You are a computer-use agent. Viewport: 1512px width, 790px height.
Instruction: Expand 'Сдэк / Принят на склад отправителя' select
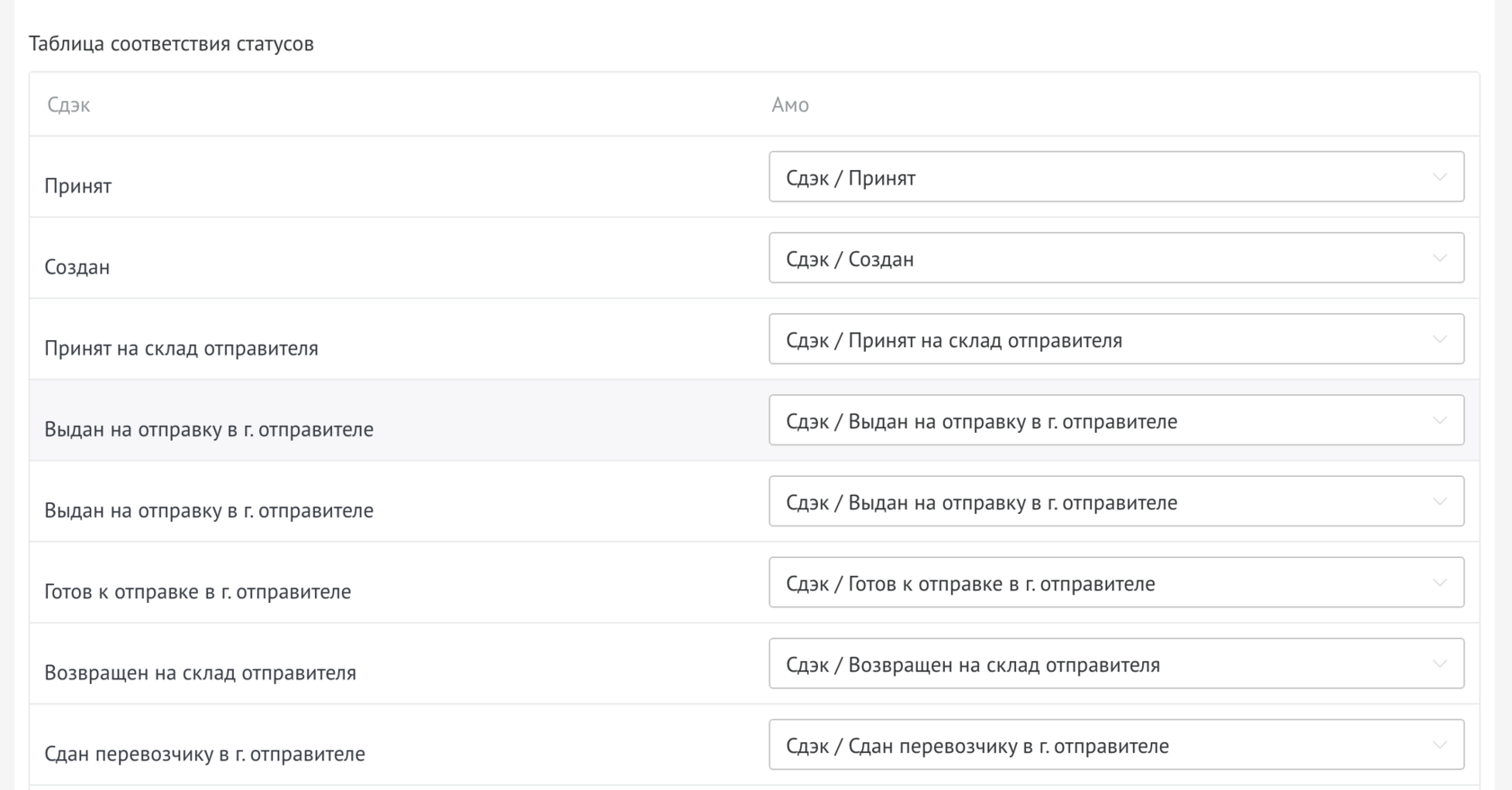pyautogui.click(x=1080, y=339)
